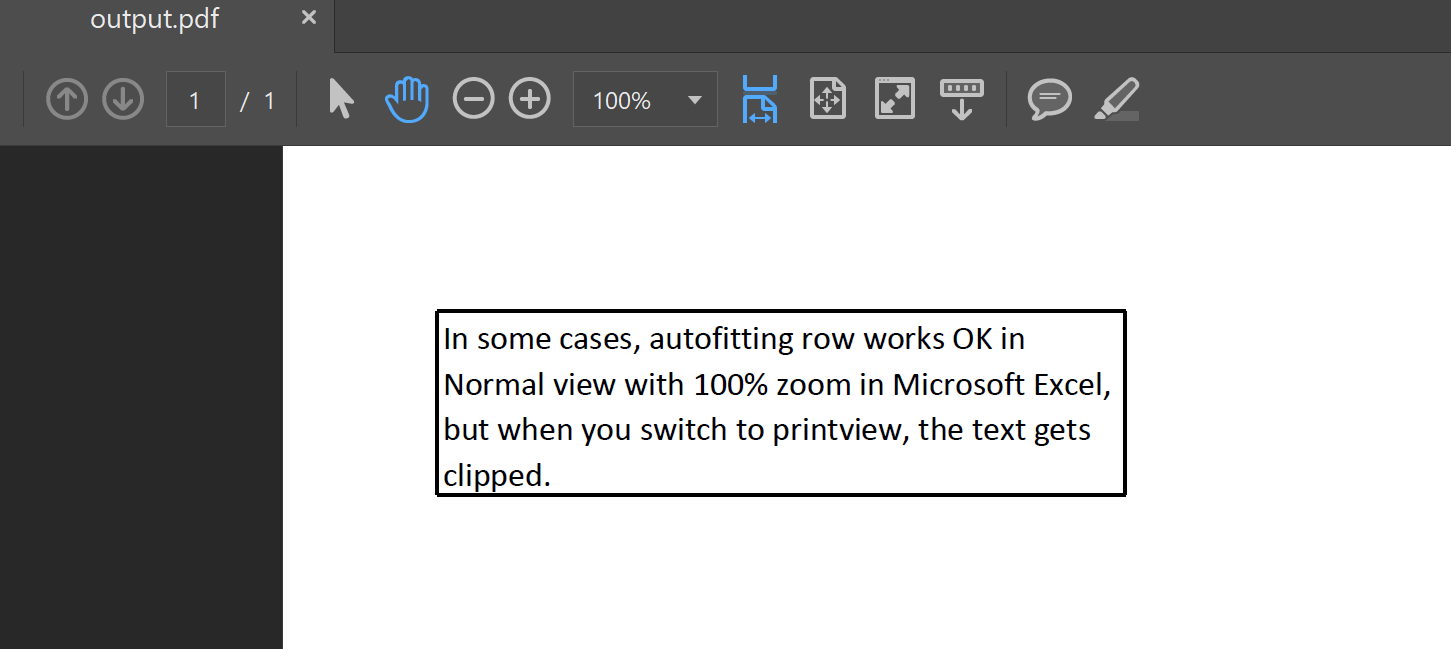Click inside the bordered text box
This screenshot has height=649, width=1451.
coord(780,400)
